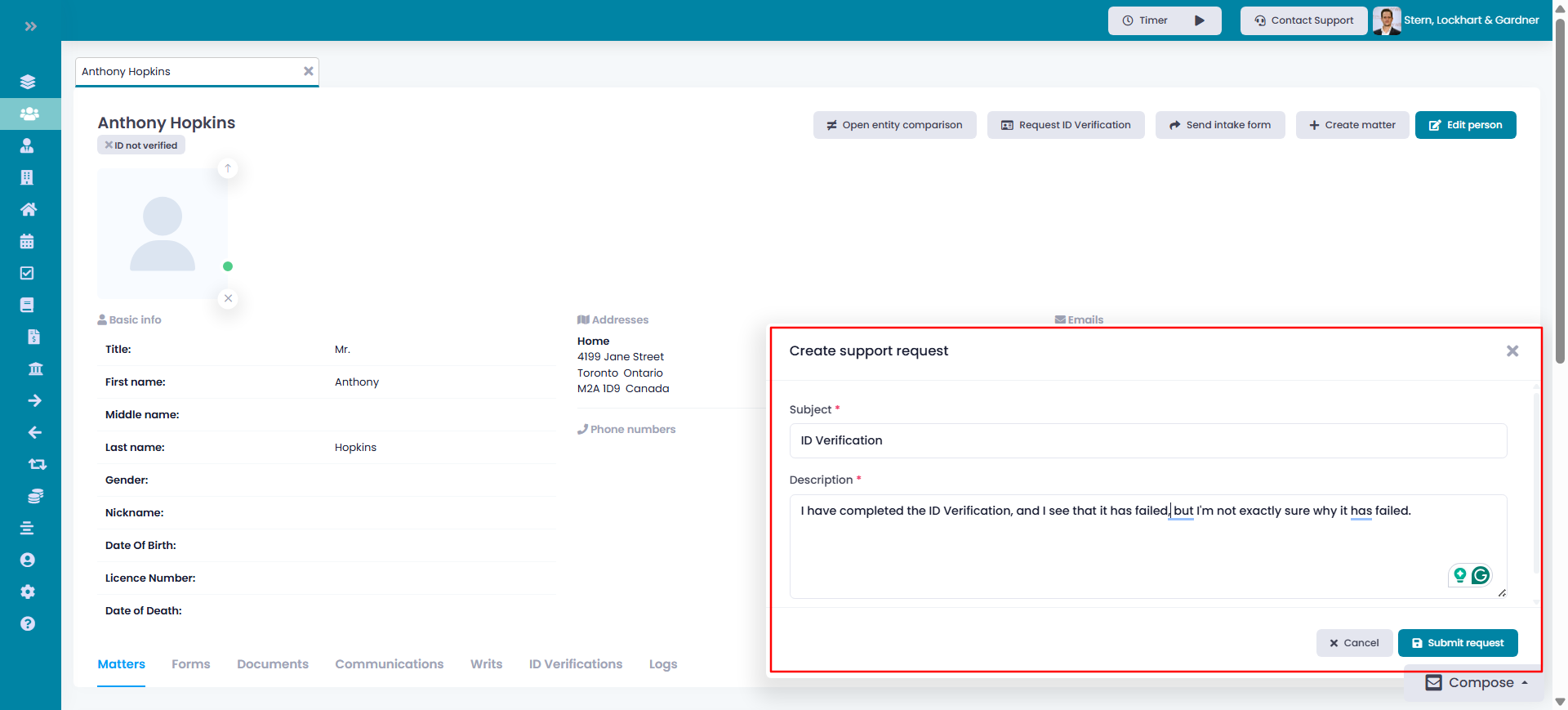Open the invoice dollar document icon in sidebar

pyautogui.click(x=33, y=337)
